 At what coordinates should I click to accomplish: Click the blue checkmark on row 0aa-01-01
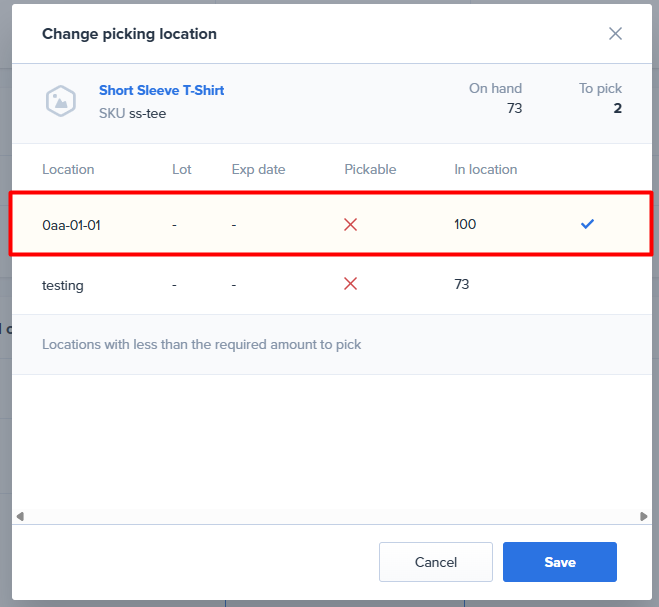587,224
